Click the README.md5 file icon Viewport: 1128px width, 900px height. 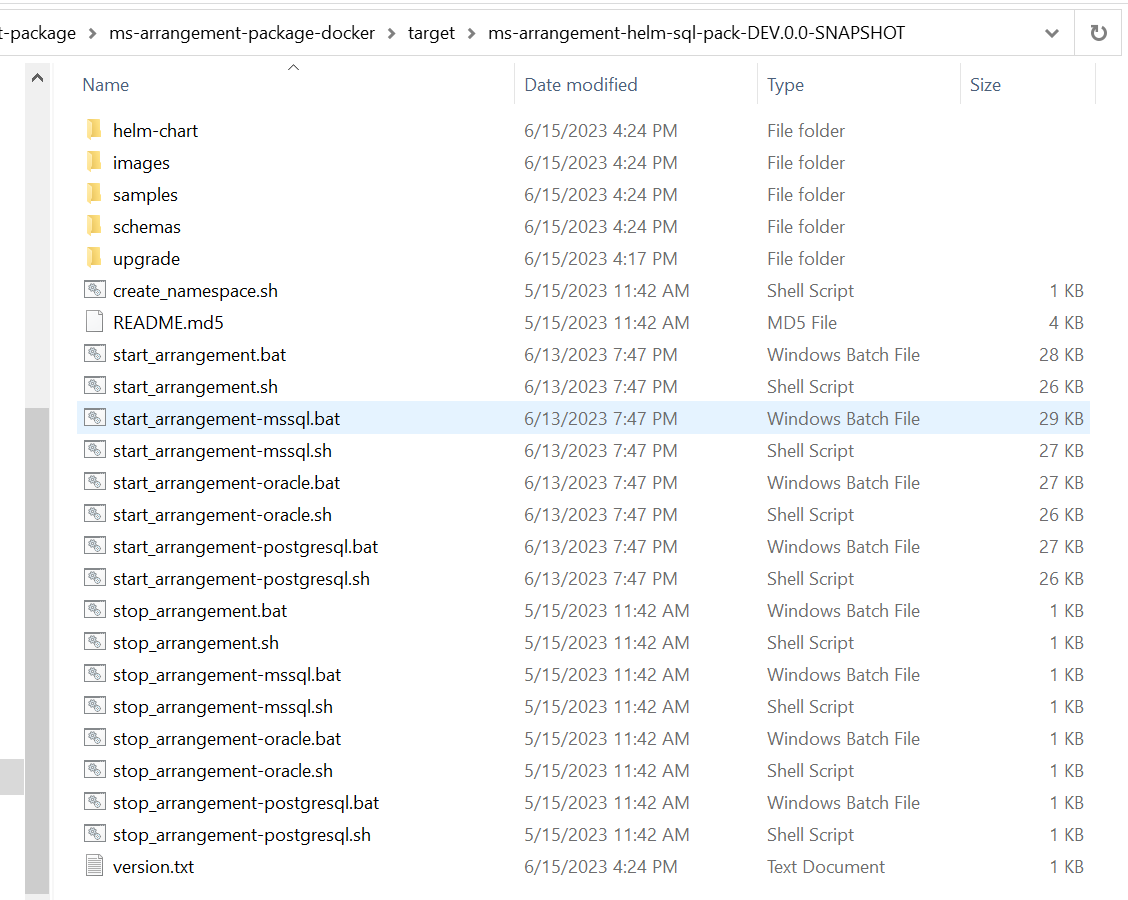pyautogui.click(x=94, y=322)
